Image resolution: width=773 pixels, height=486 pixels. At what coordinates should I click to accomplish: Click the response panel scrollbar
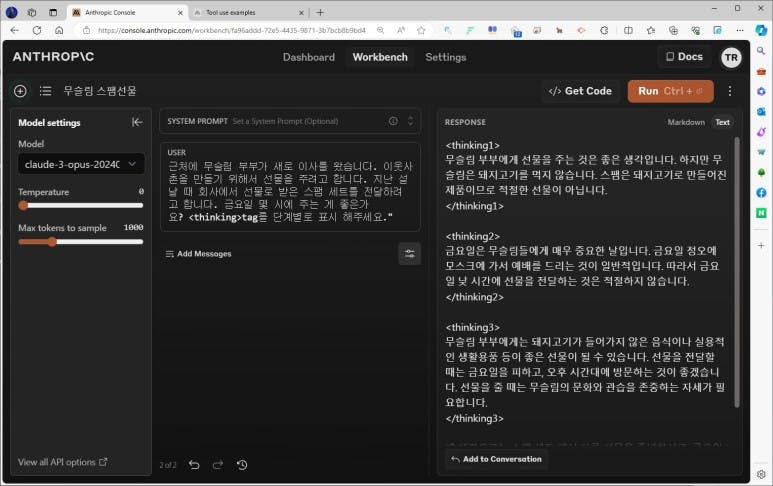(737, 272)
